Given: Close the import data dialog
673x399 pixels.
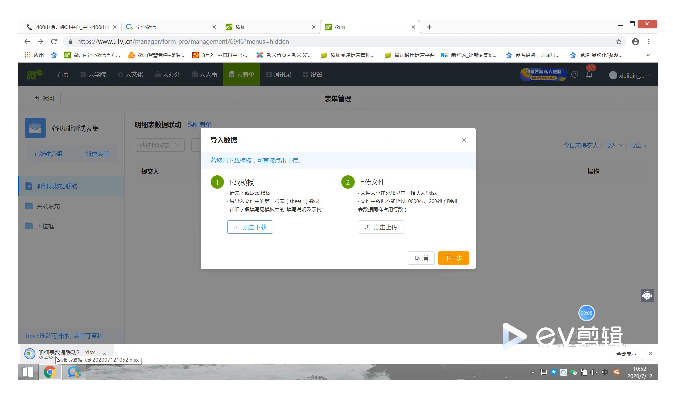Looking at the screenshot, I should point(464,140).
